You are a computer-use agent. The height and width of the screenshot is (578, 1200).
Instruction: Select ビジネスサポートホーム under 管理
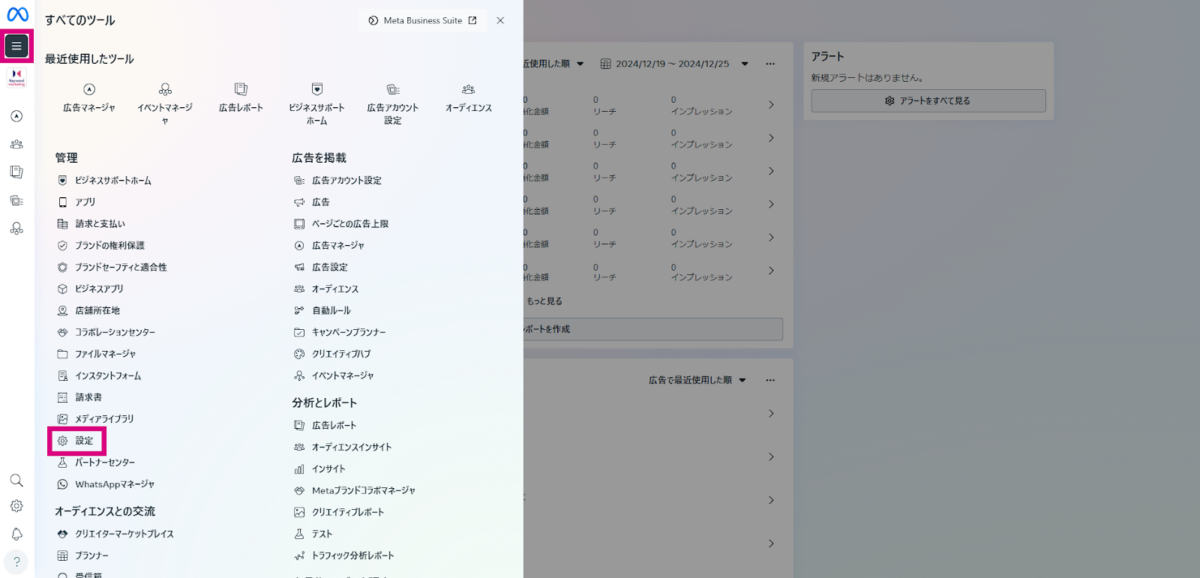click(105, 180)
